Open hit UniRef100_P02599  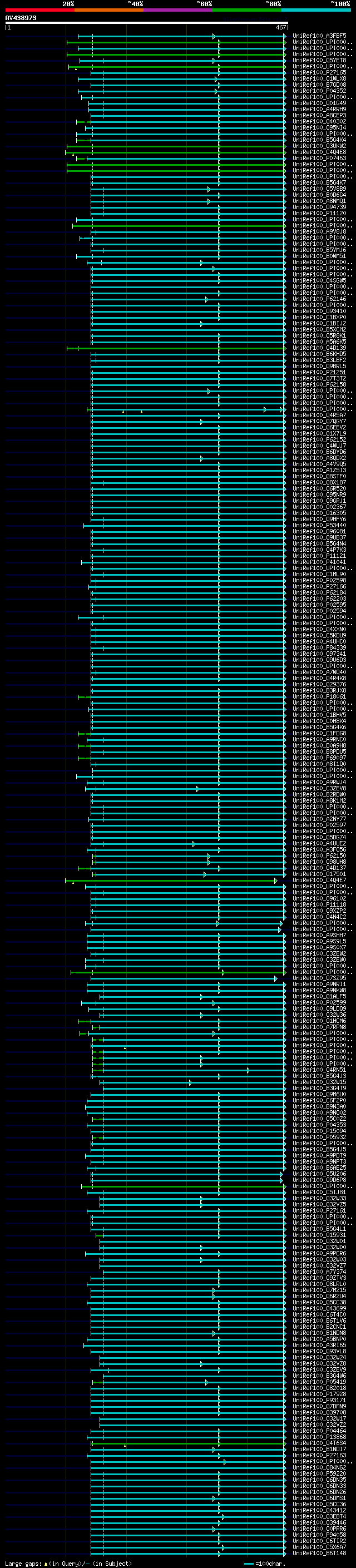click(x=319, y=1003)
